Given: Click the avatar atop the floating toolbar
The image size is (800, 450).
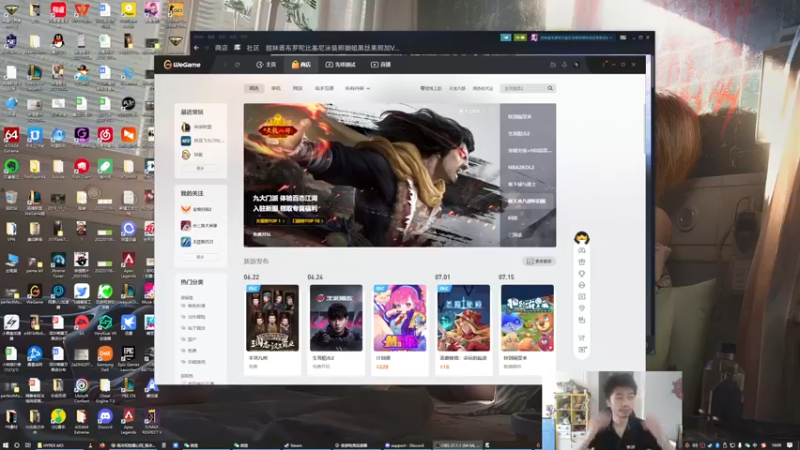Looking at the screenshot, I should pyautogui.click(x=582, y=238).
